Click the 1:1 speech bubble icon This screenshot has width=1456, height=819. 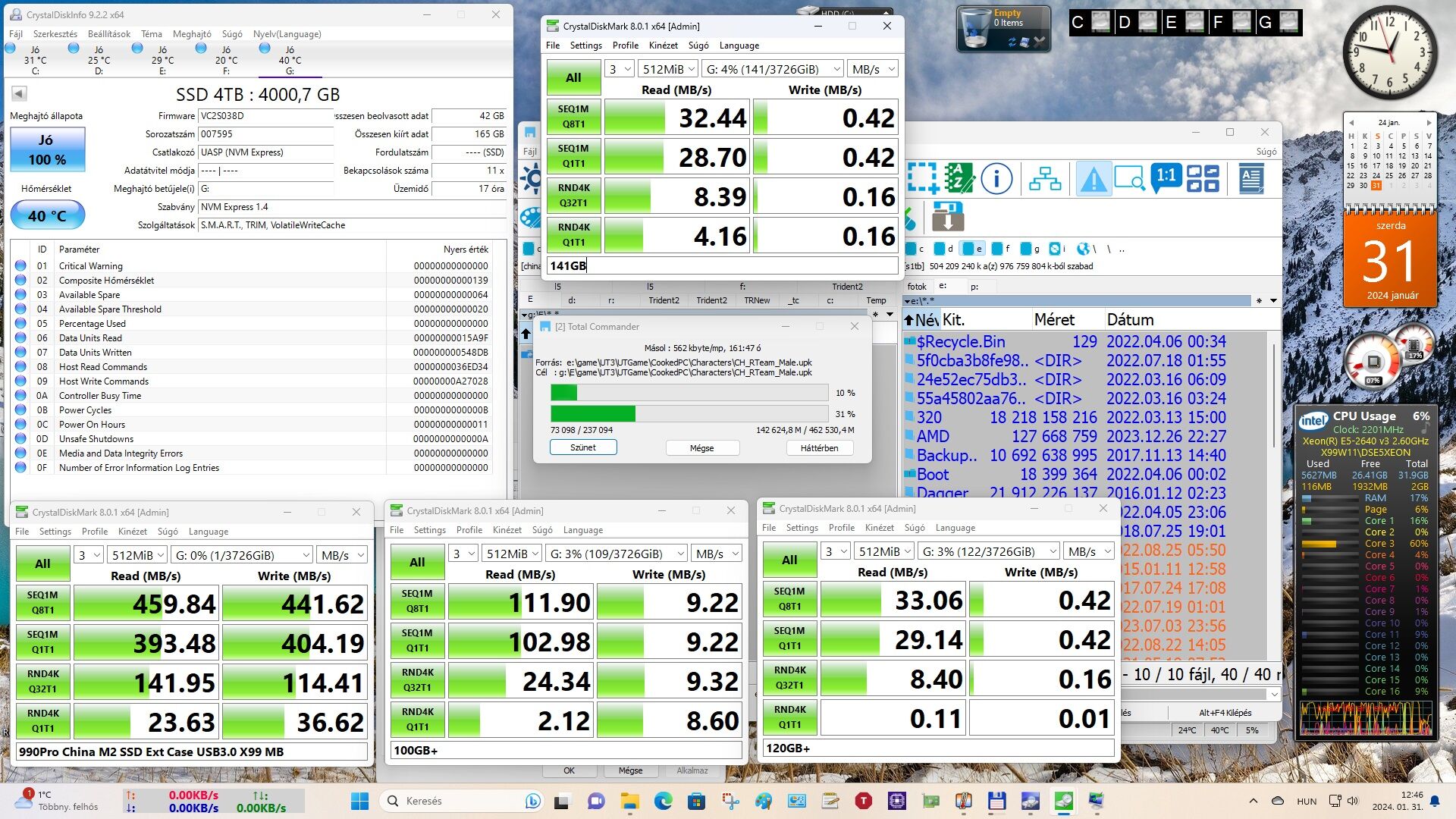[1166, 177]
